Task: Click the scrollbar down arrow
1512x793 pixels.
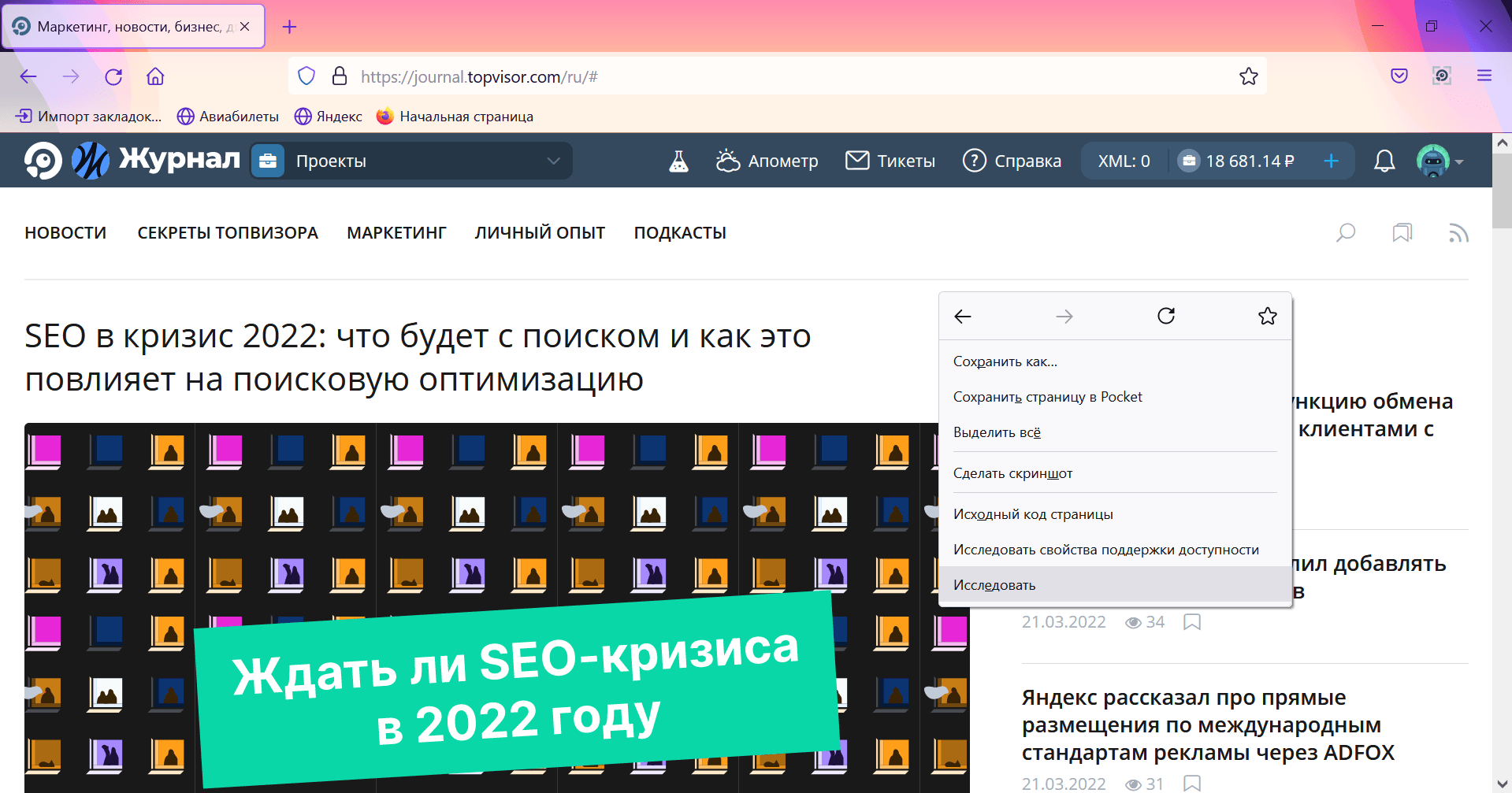Action: [1502, 784]
